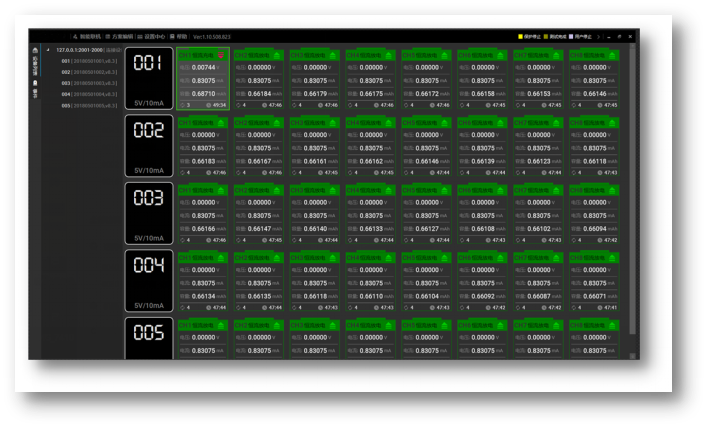Click the discharge icon on unit 002 CH5
Screen dimensions: 709x429
coord(445,123)
